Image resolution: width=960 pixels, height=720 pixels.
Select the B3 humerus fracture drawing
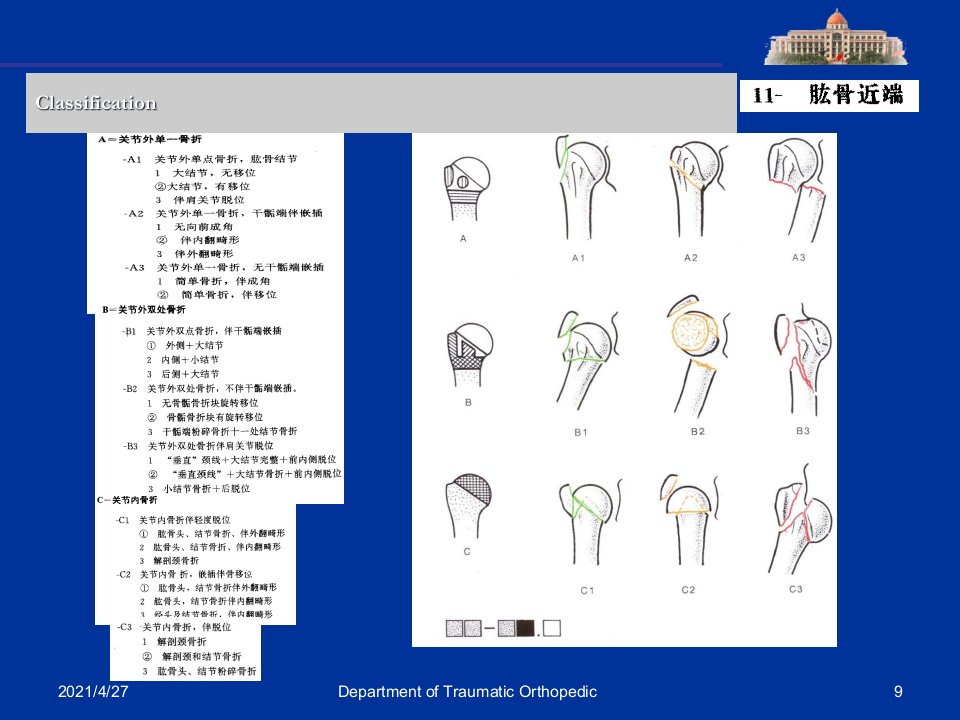pyautogui.click(x=803, y=361)
